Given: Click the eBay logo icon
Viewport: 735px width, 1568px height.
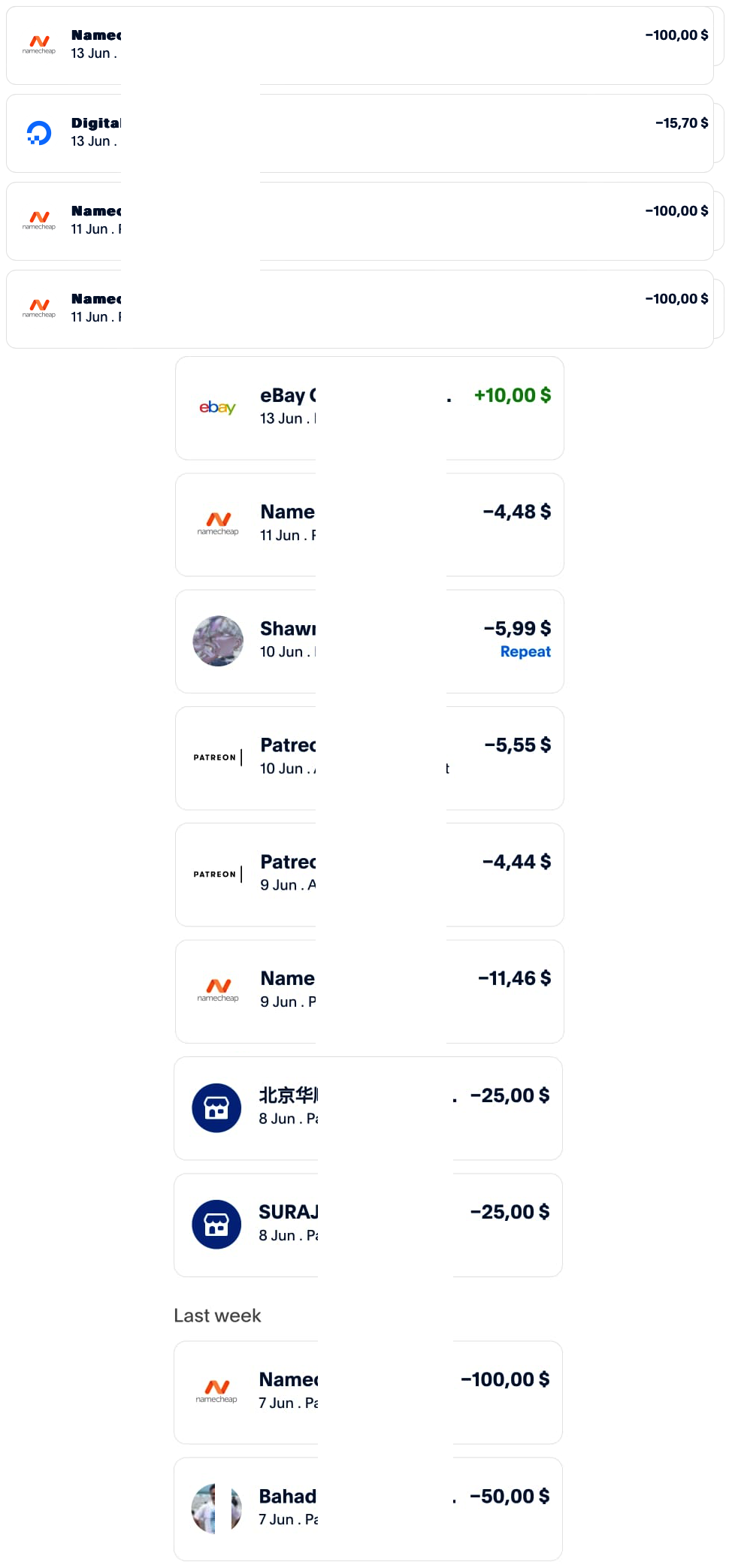Looking at the screenshot, I should (217, 407).
